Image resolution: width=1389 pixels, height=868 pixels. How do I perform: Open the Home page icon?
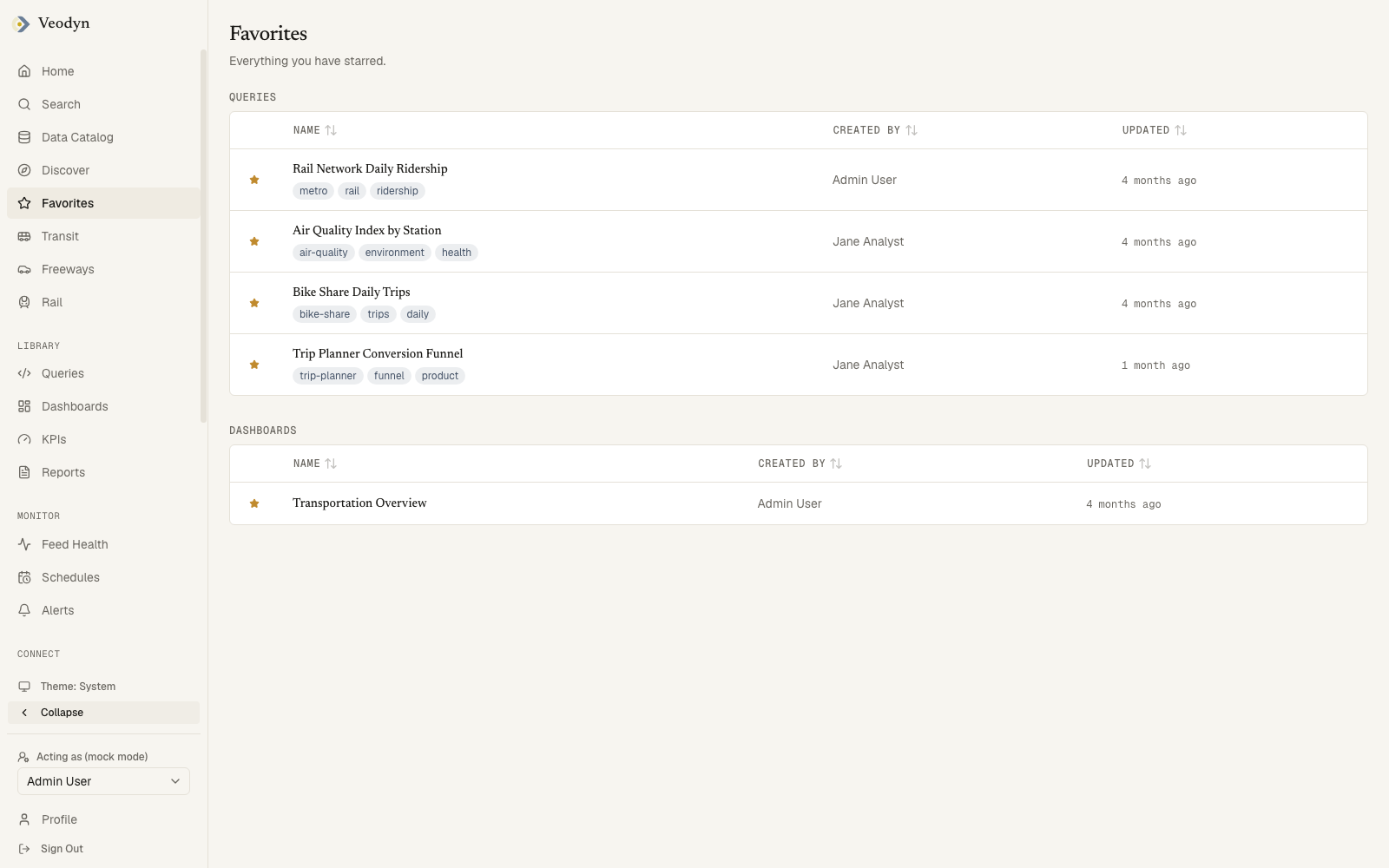(24, 71)
